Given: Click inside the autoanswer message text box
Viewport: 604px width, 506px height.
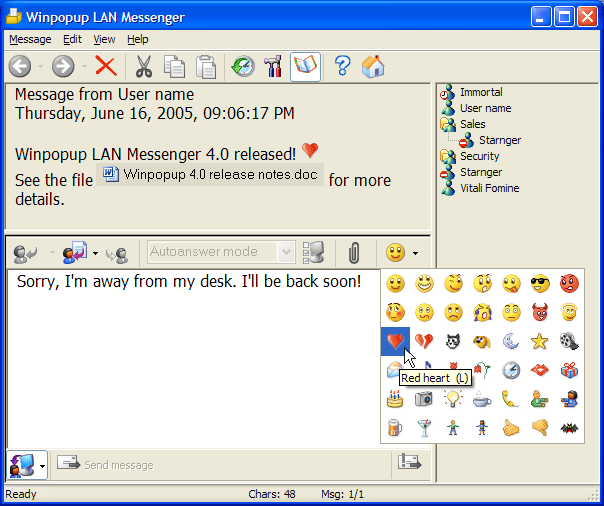Looking at the screenshot, I should [x=193, y=358].
